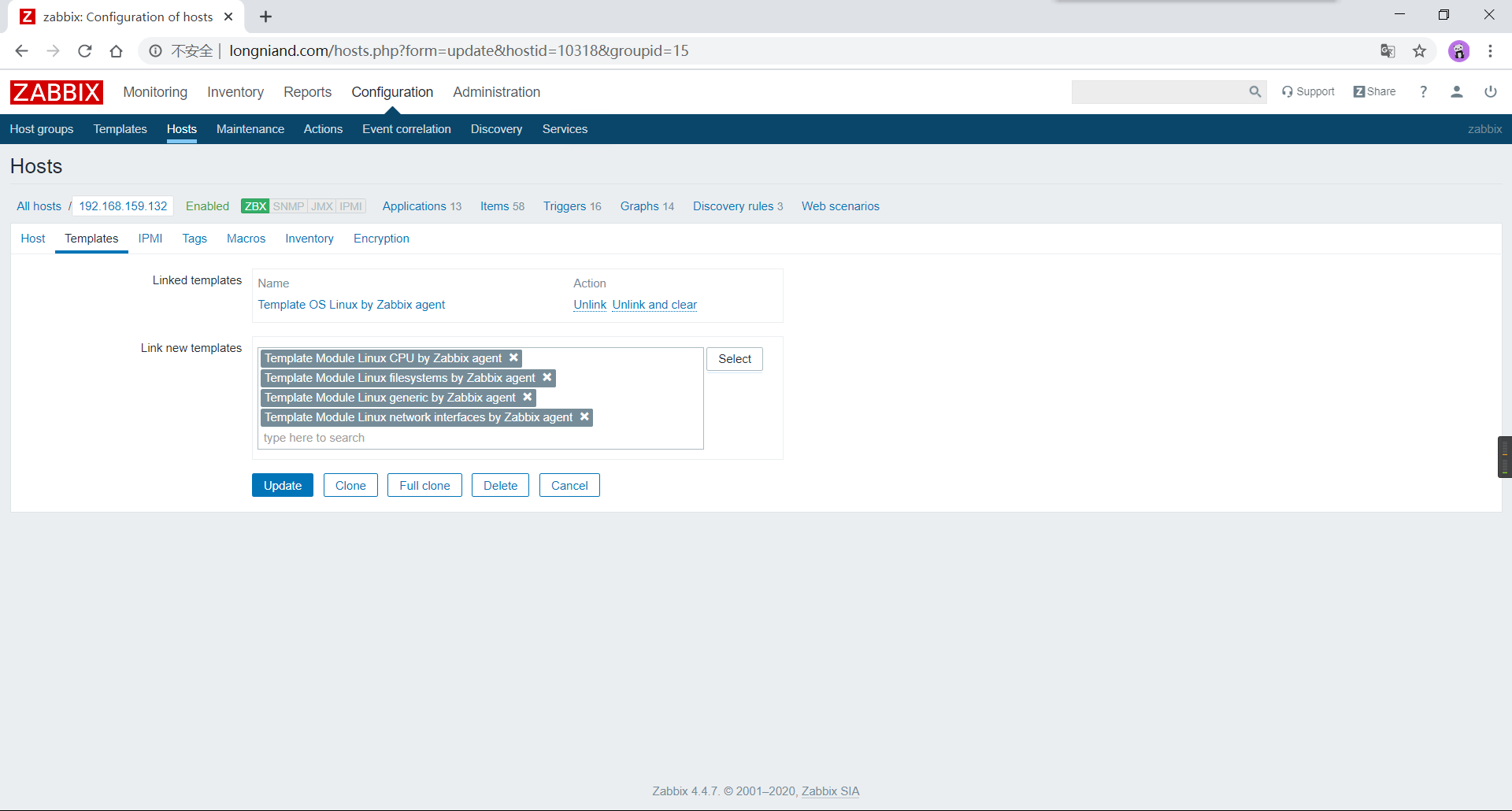Open the Administration menu
This screenshot has height=811, width=1512.
[x=496, y=92]
